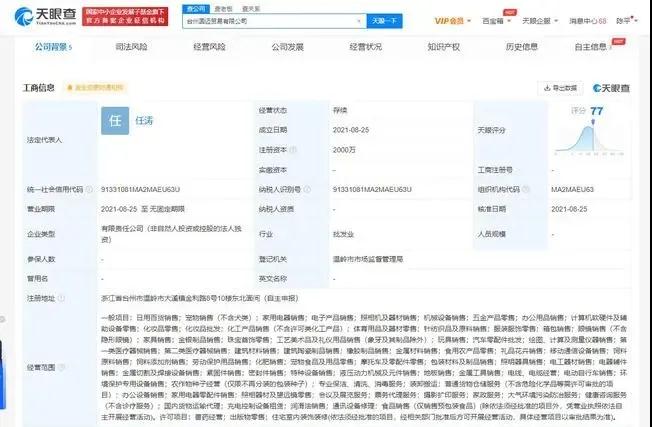Open 消息中心 notifications
The width and height of the screenshot is (652, 427).
pos(588,21)
